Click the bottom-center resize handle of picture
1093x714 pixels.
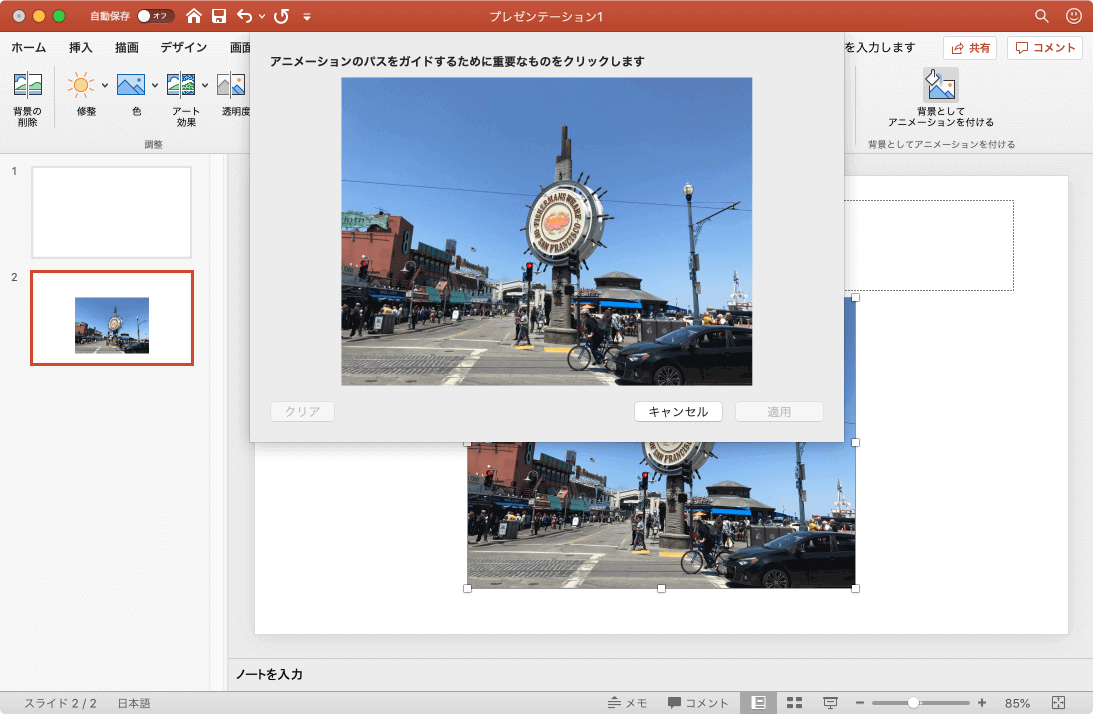coord(662,588)
